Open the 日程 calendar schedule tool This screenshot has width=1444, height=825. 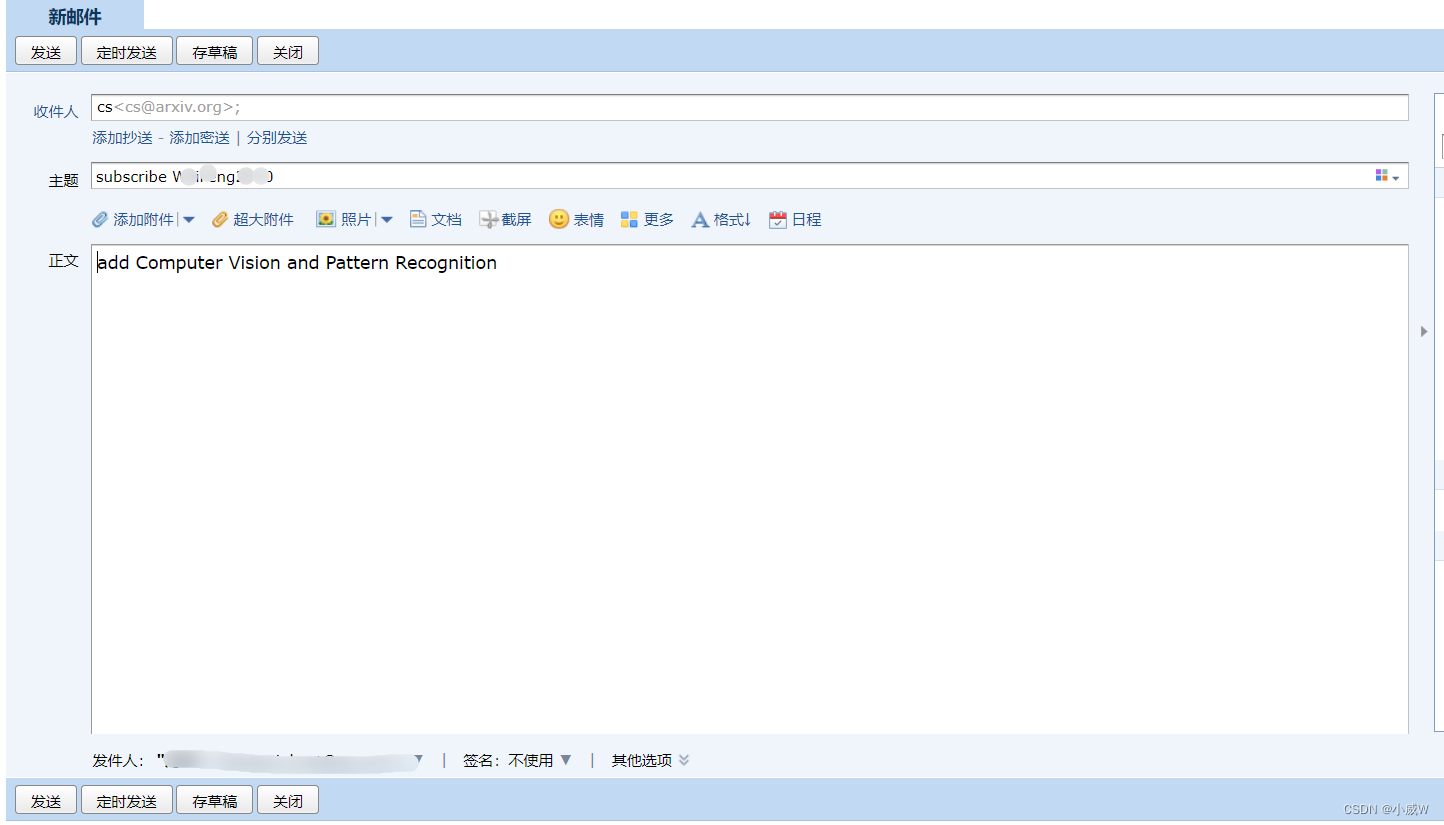point(795,220)
